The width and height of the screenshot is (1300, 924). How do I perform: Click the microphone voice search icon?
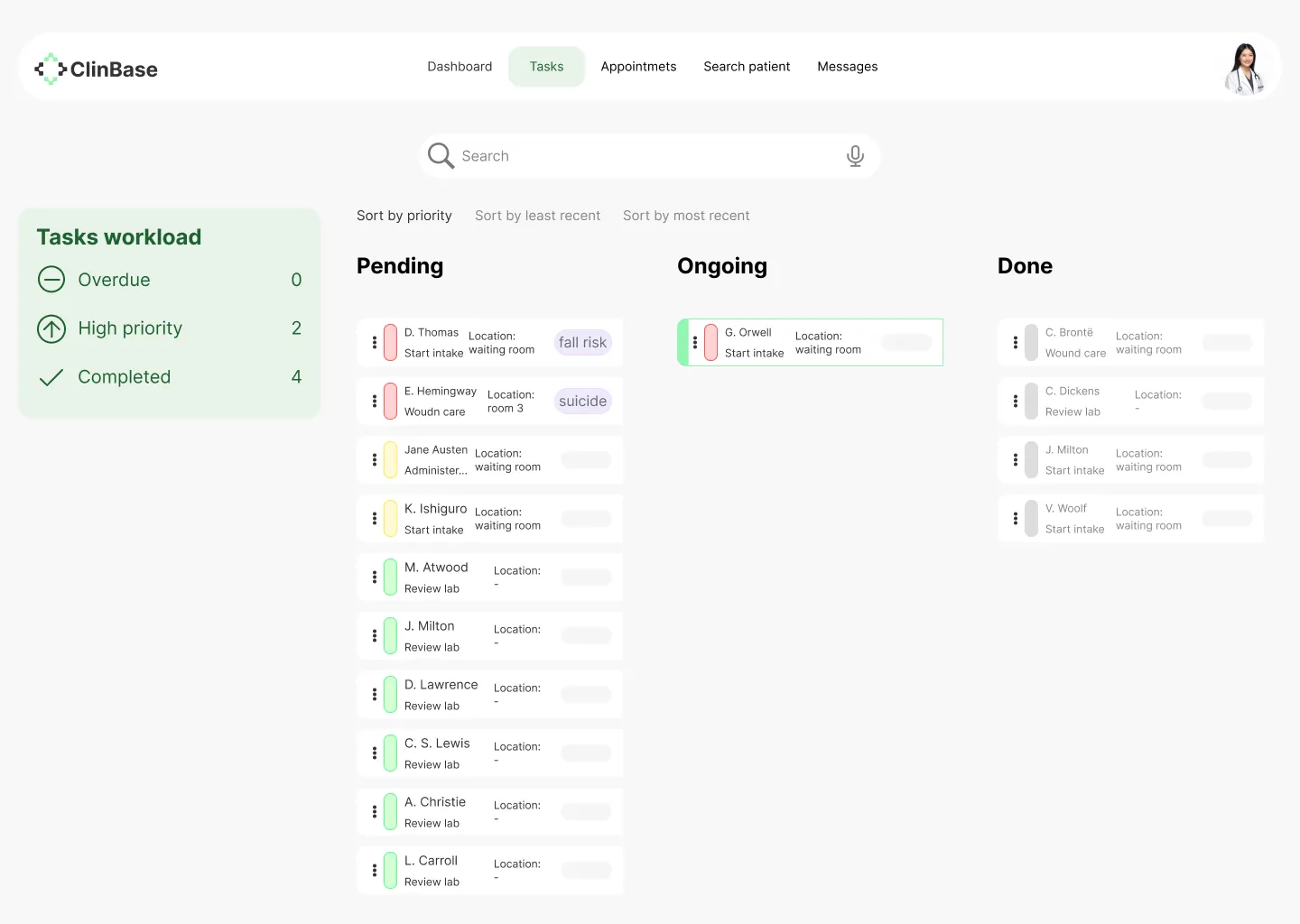(855, 156)
